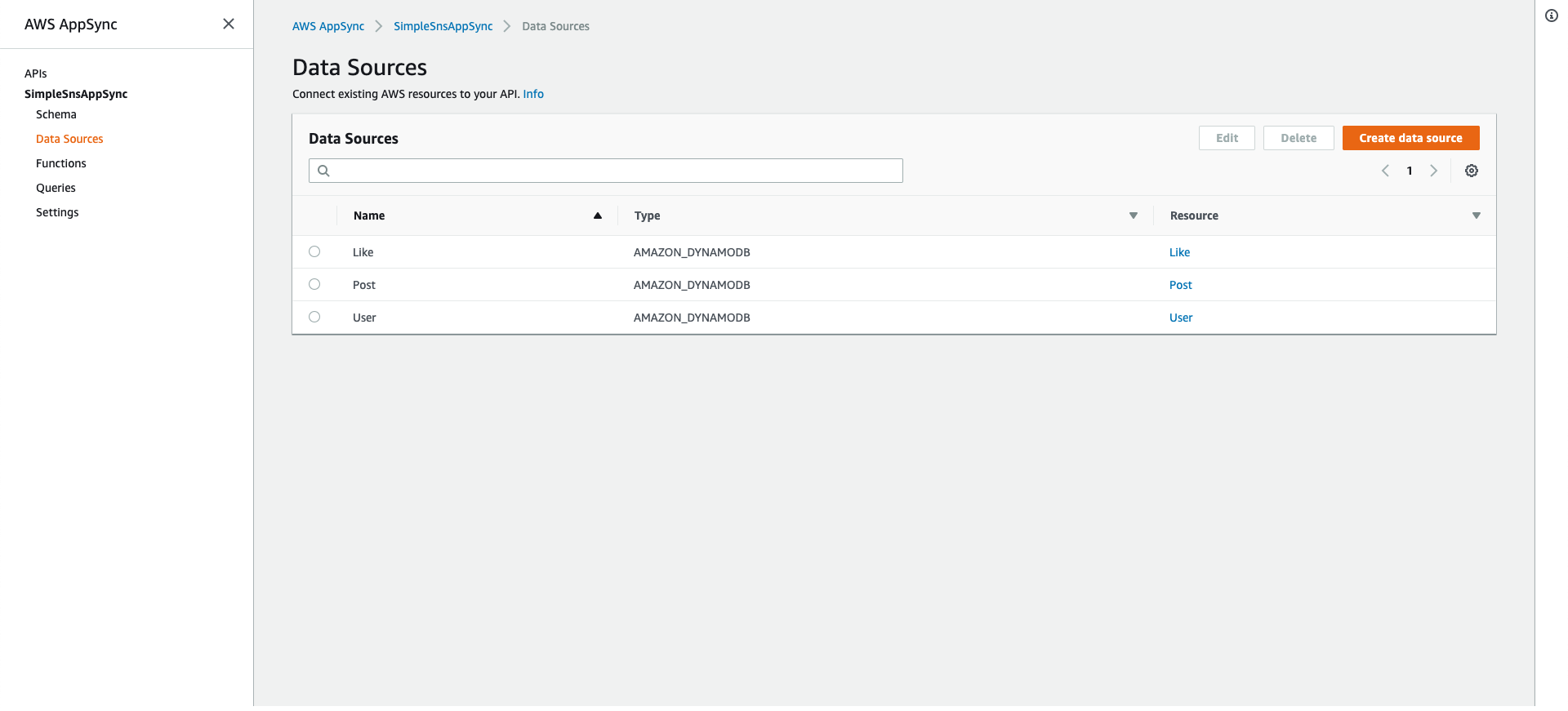Open Data Sources in the sidebar

click(x=69, y=139)
